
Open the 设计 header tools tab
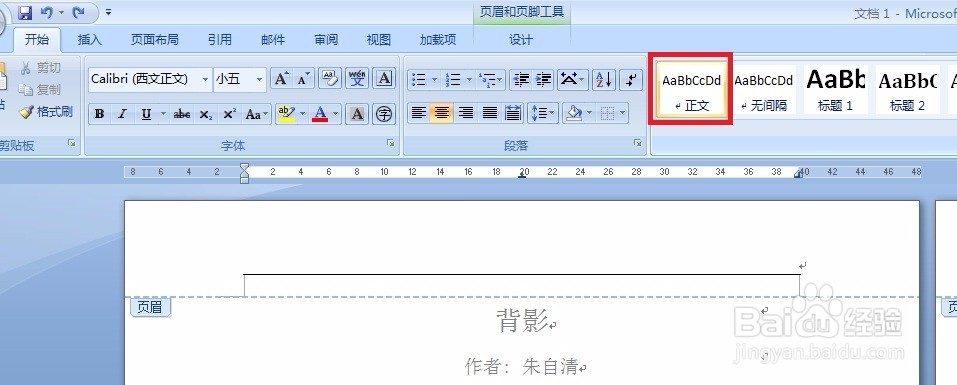pos(521,40)
